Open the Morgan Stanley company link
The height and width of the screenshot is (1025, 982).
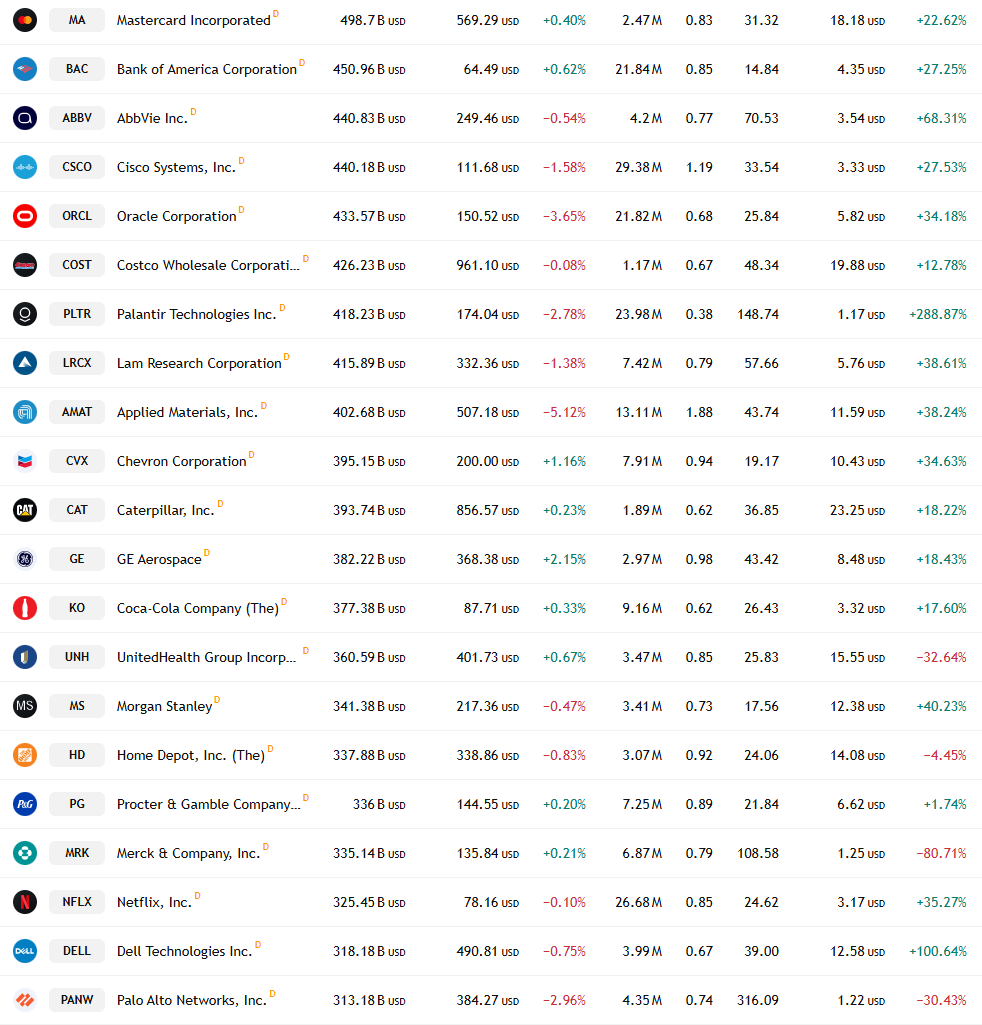pyautogui.click(x=164, y=707)
